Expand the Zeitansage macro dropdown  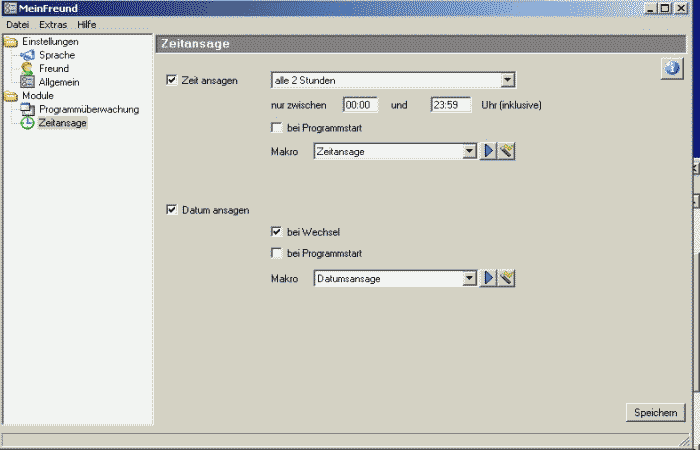pyautogui.click(x=469, y=151)
